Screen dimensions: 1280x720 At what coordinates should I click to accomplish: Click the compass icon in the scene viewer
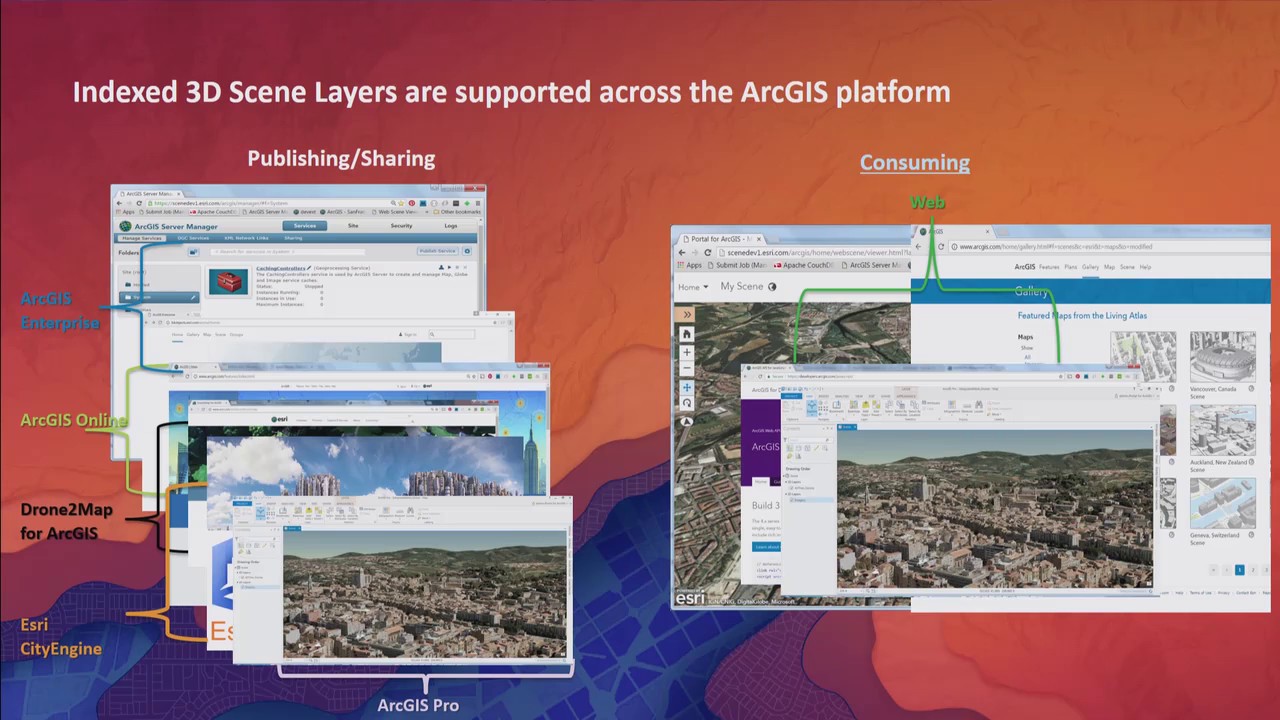point(687,420)
